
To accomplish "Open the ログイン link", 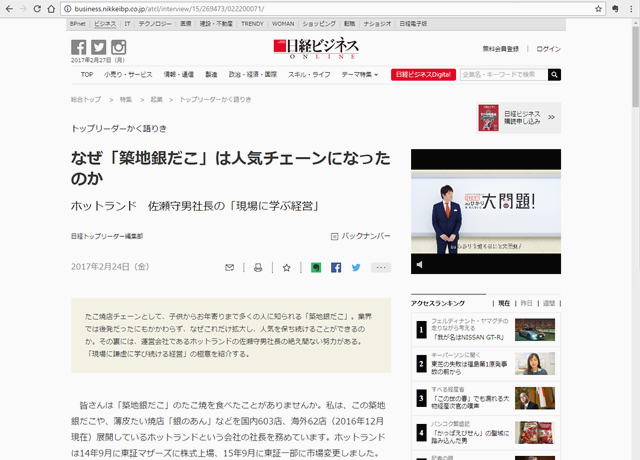I will tap(548, 48).
